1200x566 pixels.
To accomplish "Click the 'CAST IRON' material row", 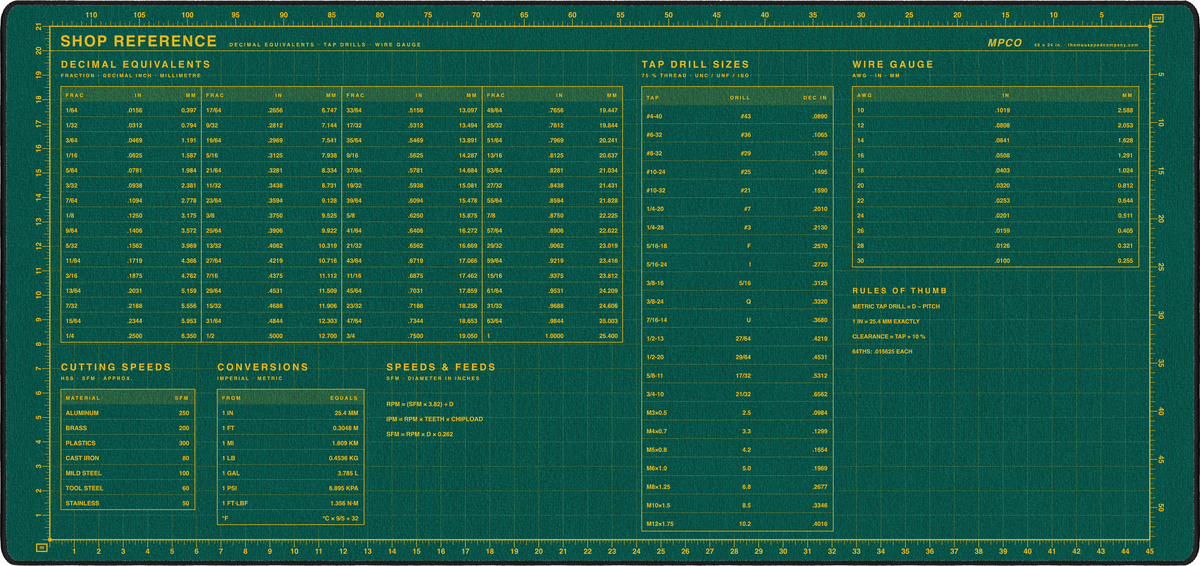I will [128, 457].
